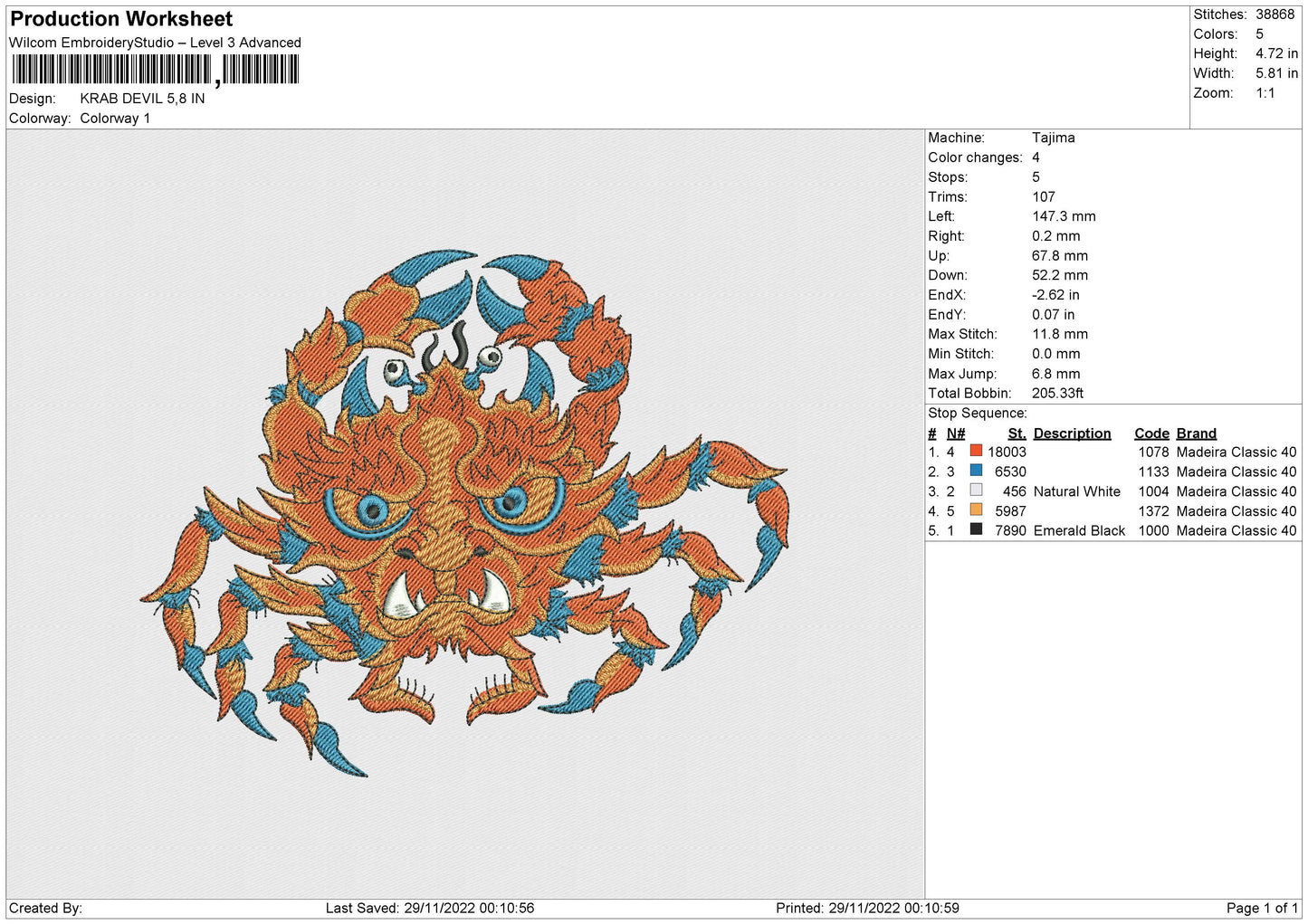Click thread code 1372
The height and width of the screenshot is (924, 1308).
1153,511
